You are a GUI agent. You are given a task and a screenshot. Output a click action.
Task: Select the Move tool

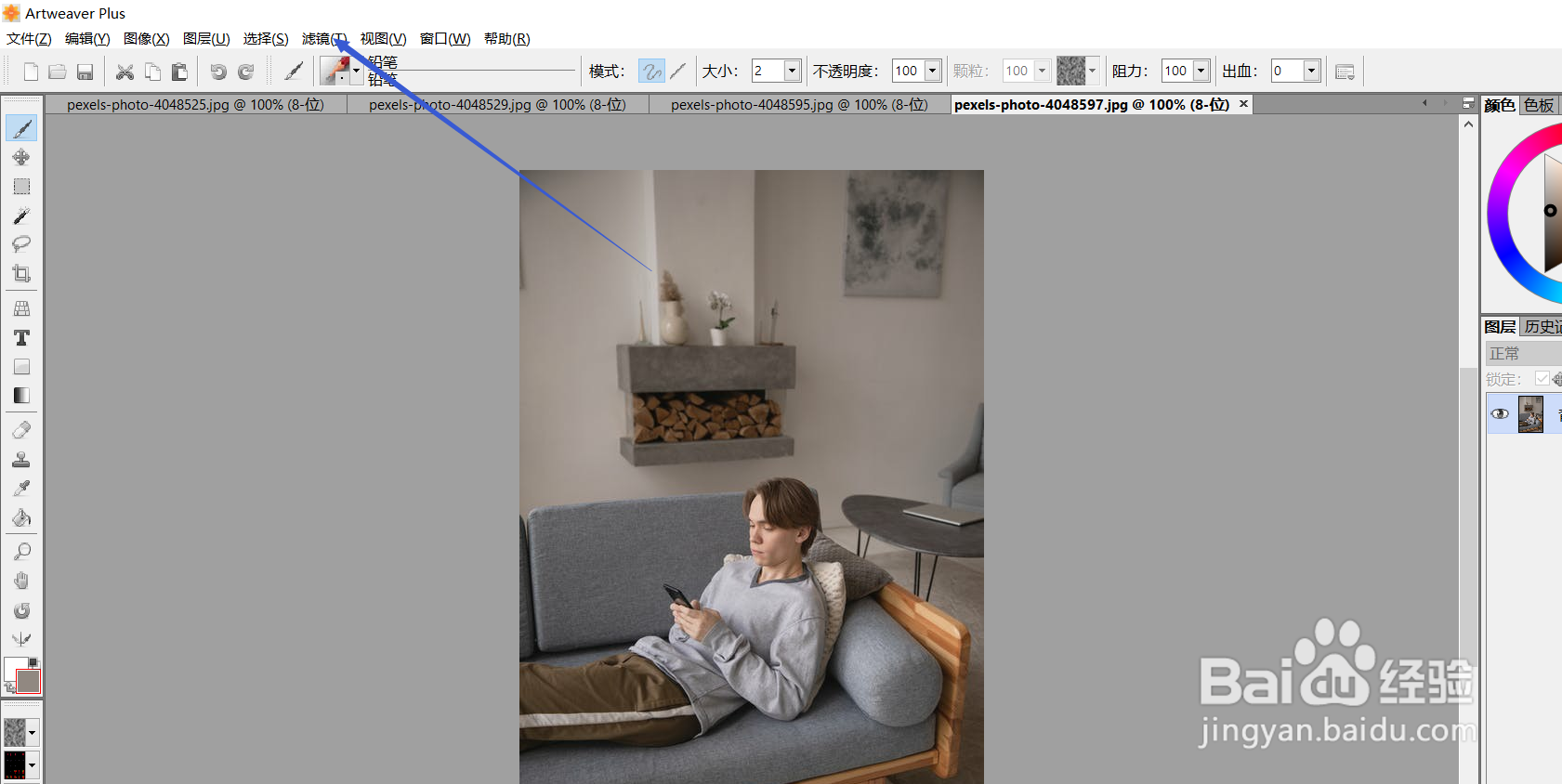click(21, 157)
